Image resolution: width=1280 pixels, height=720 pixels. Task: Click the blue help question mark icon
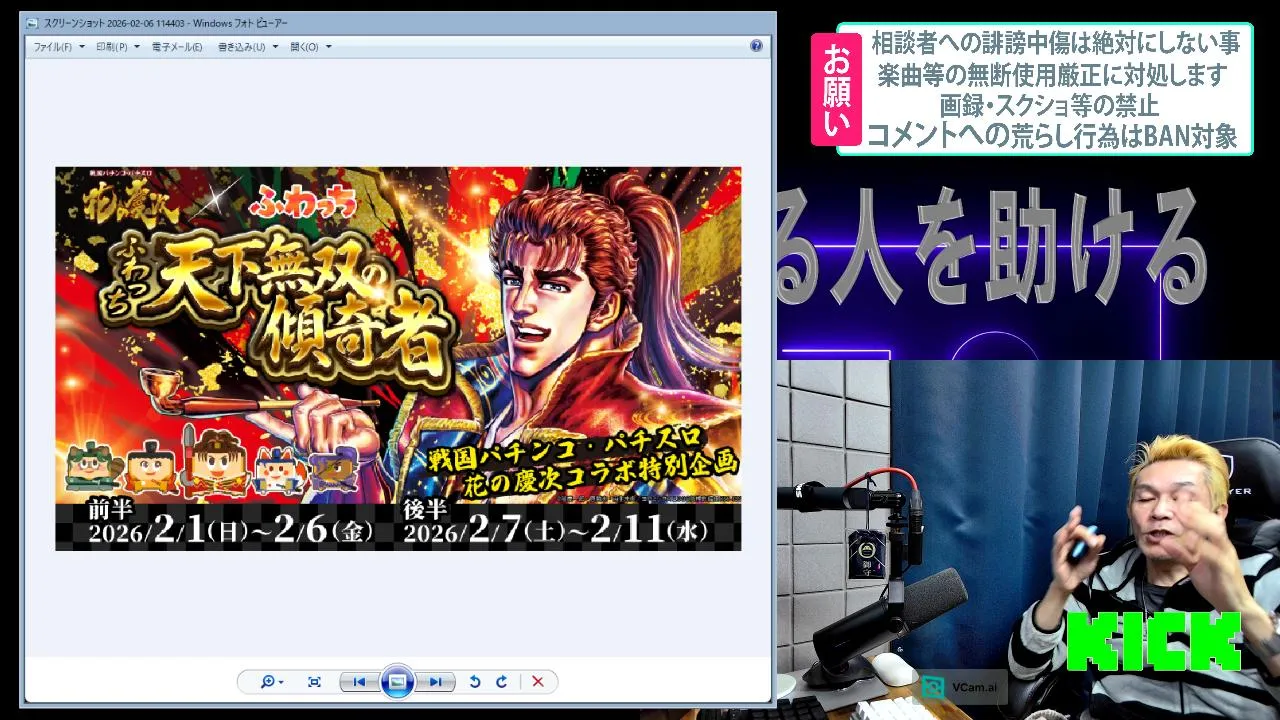[756, 46]
